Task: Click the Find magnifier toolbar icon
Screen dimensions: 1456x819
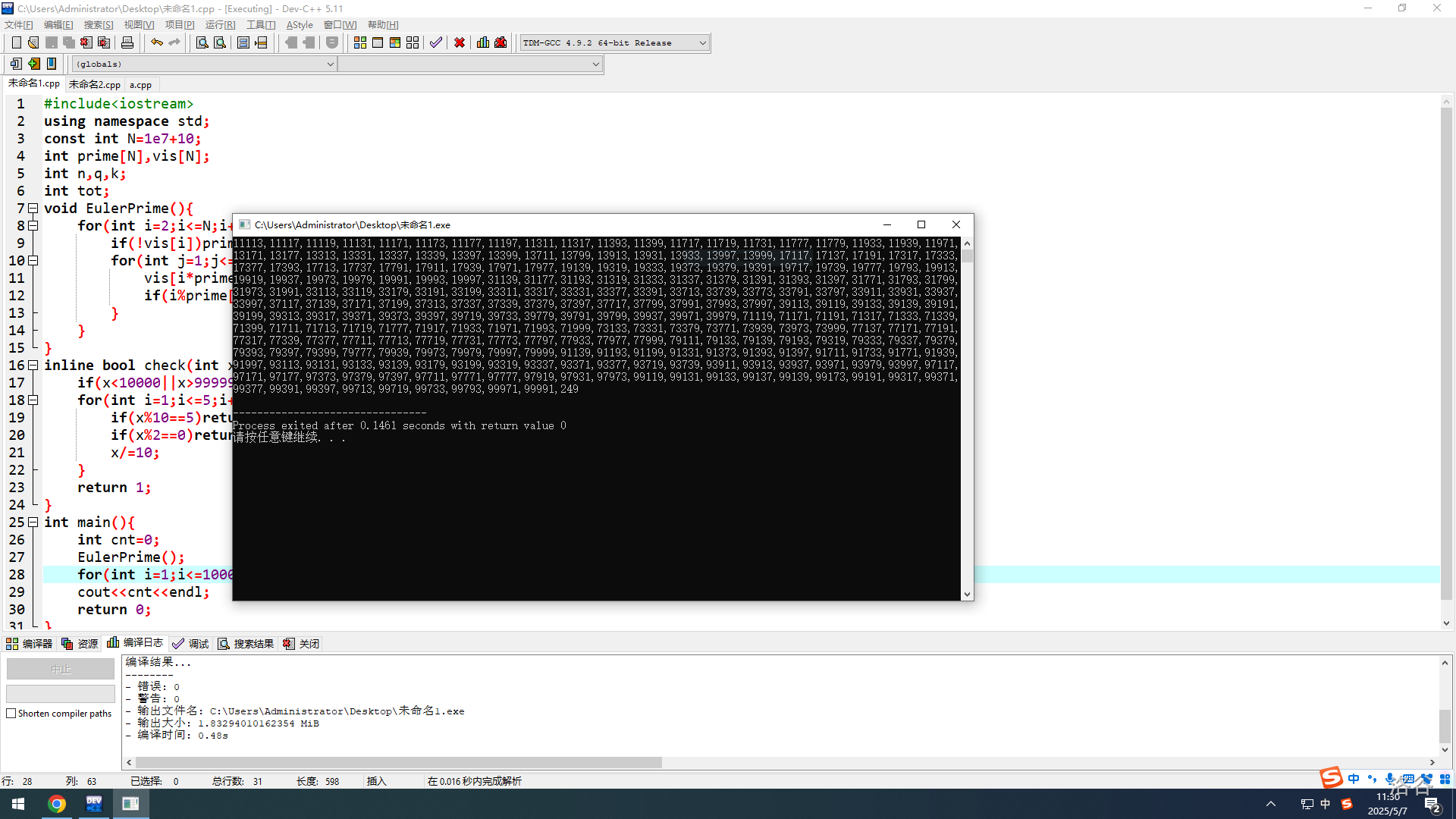Action: (202, 42)
